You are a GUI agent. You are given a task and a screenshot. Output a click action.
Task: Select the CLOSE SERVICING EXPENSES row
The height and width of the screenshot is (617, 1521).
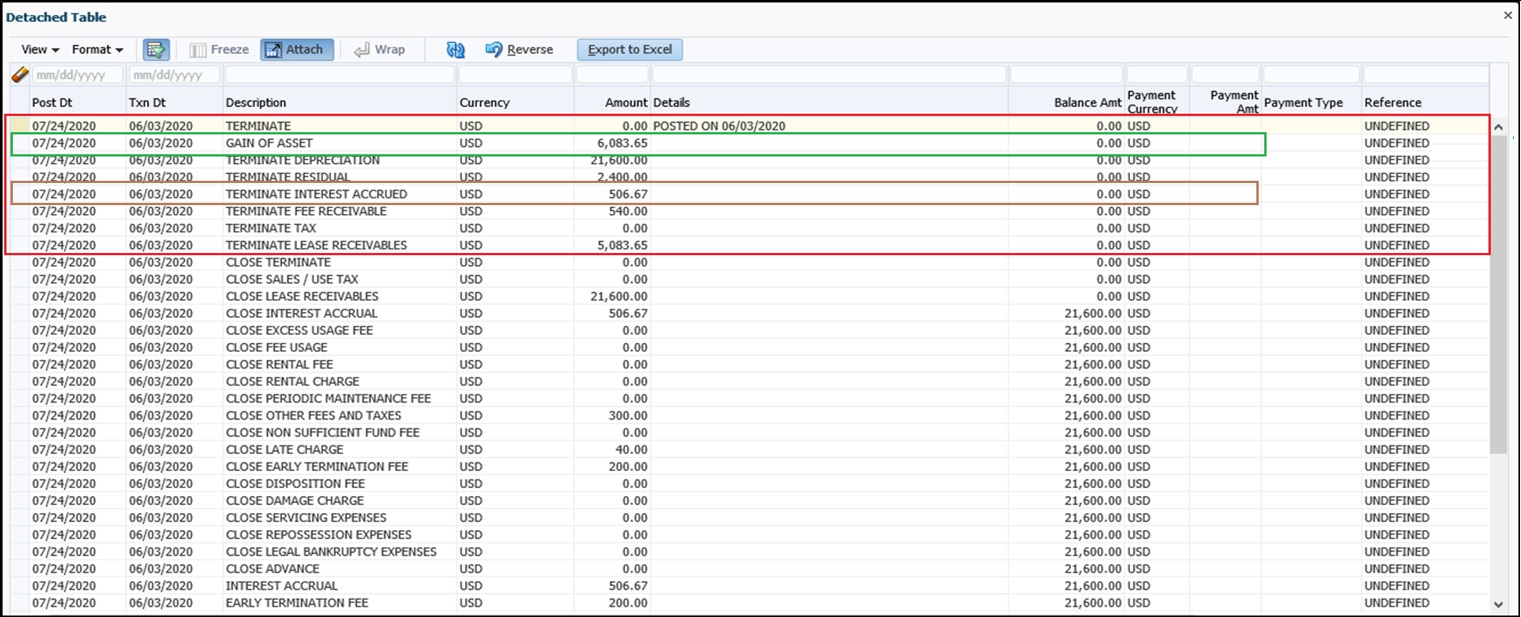tap(749, 517)
